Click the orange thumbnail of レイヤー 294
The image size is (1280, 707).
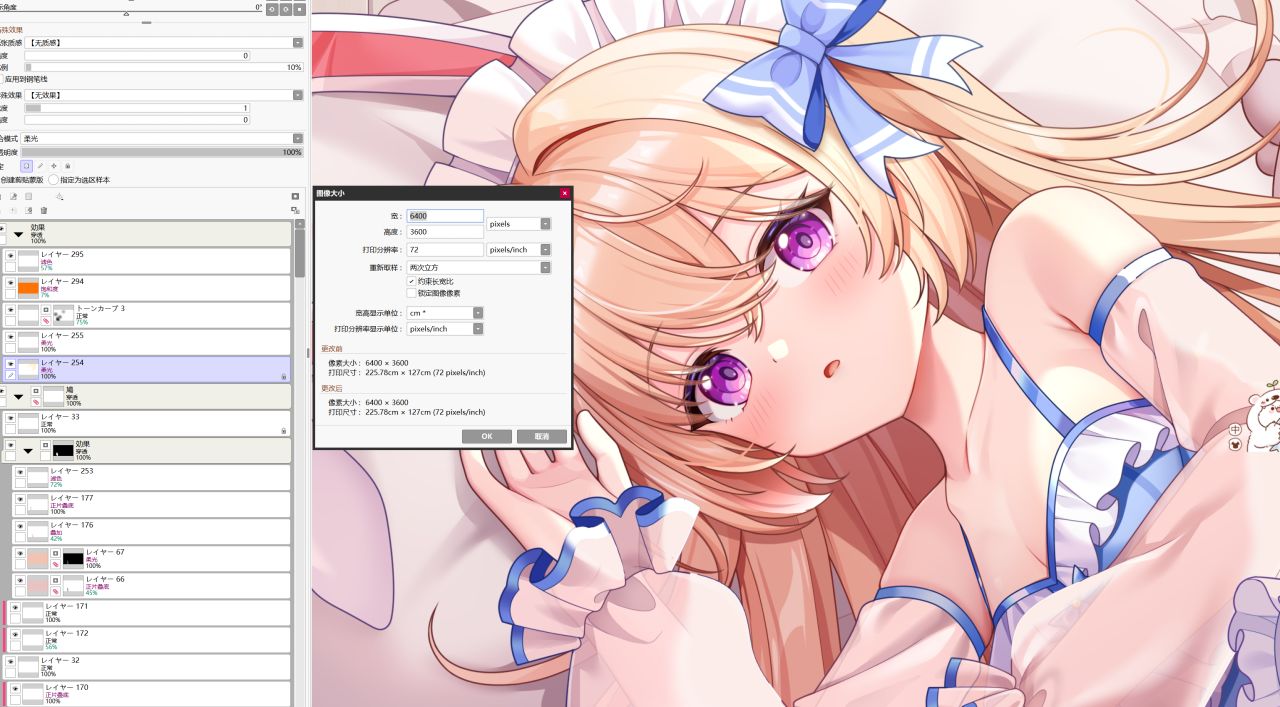[x=28, y=288]
